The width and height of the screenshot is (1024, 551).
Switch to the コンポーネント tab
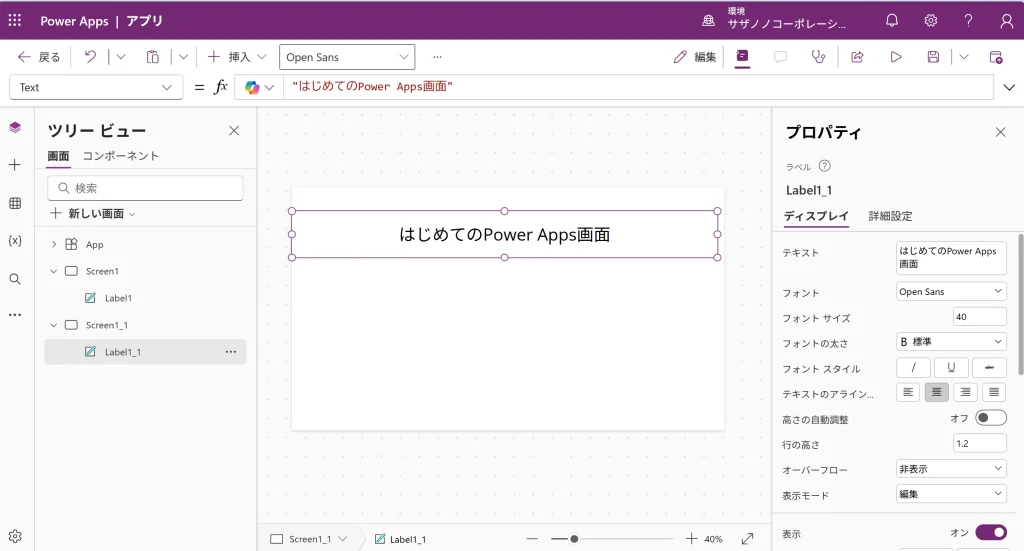(x=121, y=156)
